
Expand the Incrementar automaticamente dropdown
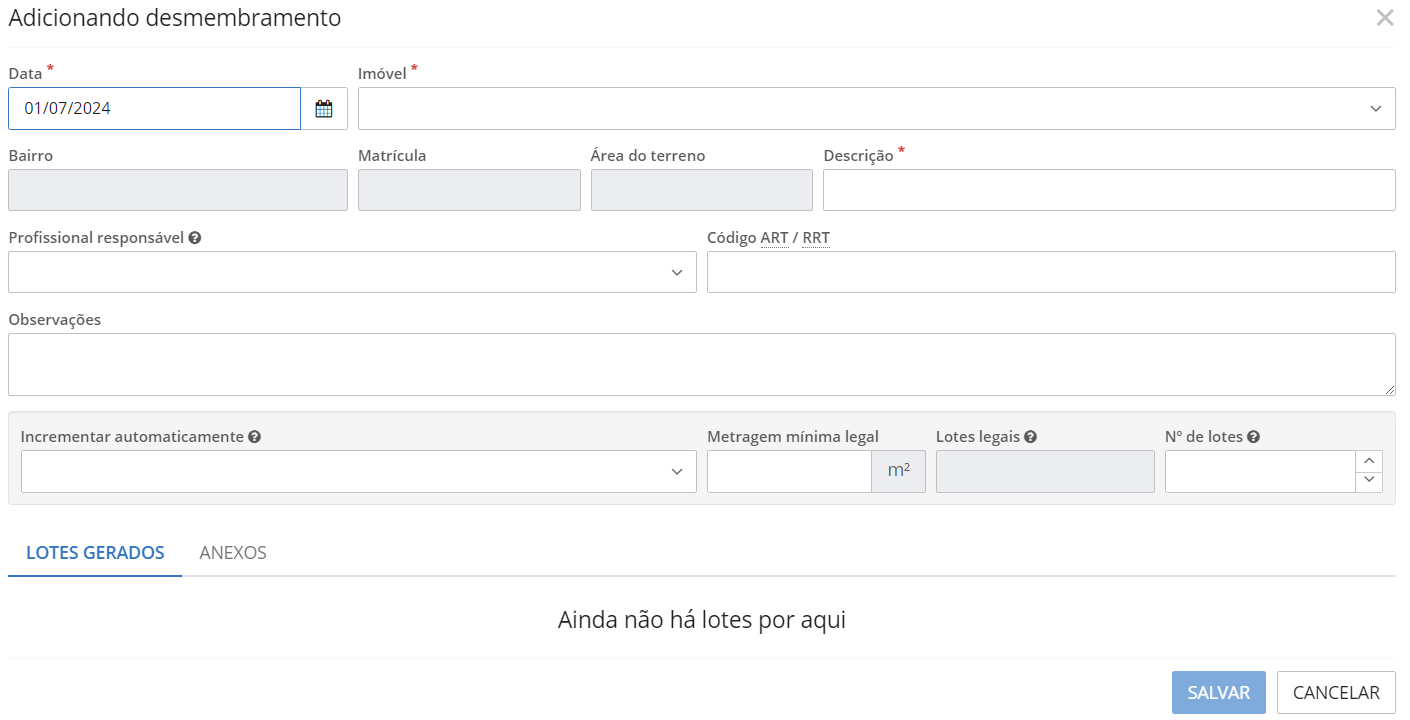(x=358, y=472)
